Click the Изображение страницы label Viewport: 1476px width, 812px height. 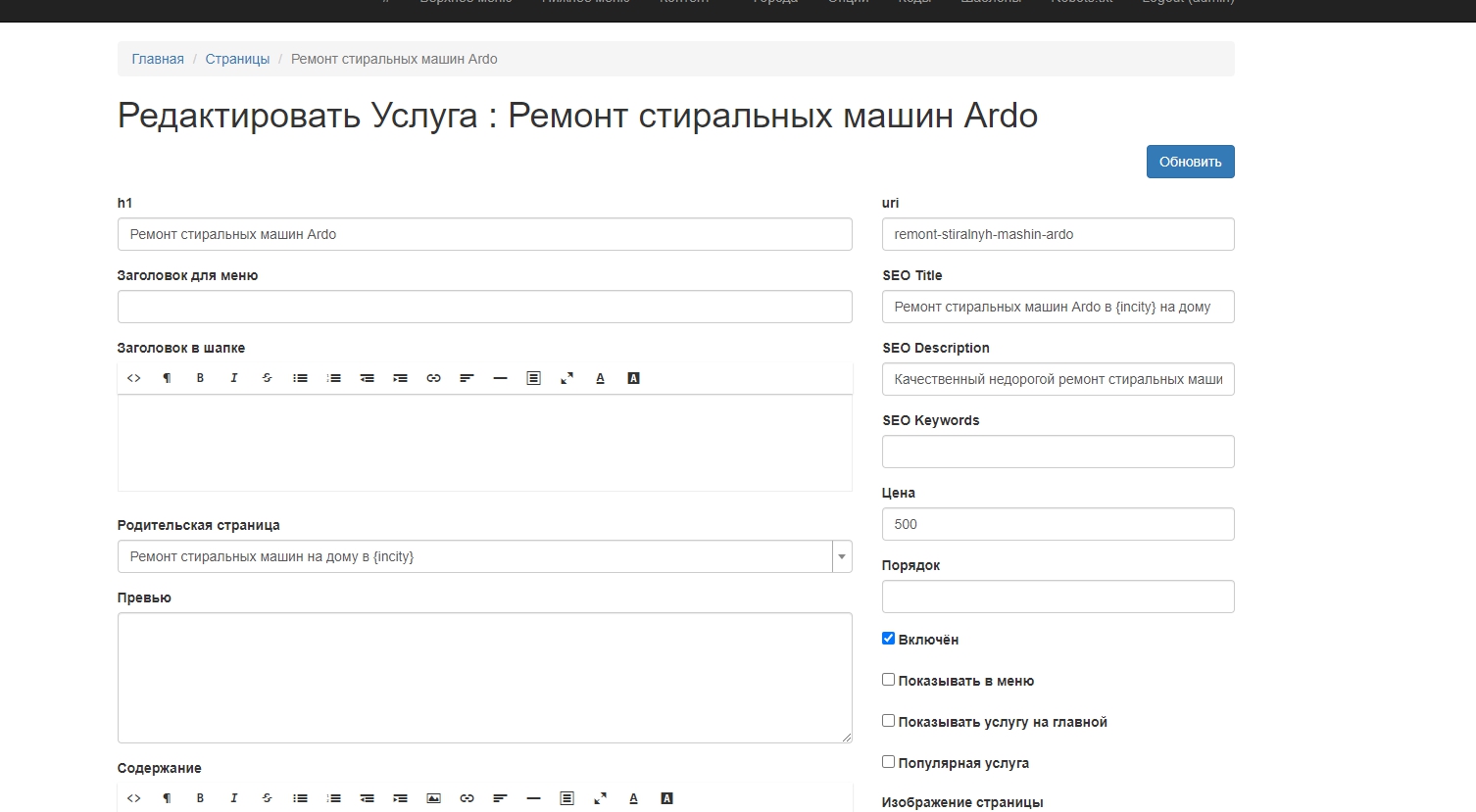pyautogui.click(x=962, y=802)
